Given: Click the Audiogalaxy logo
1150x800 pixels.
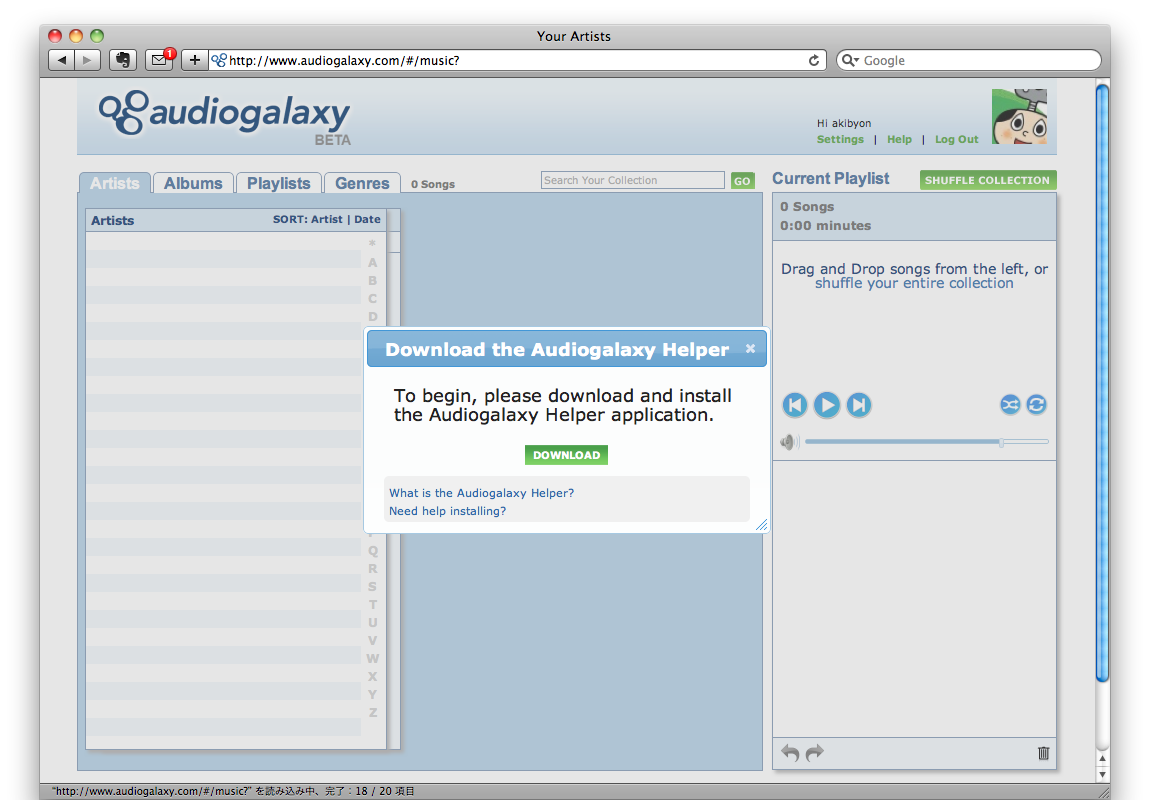Looking at the screenshot, I should tap(224, 117).
